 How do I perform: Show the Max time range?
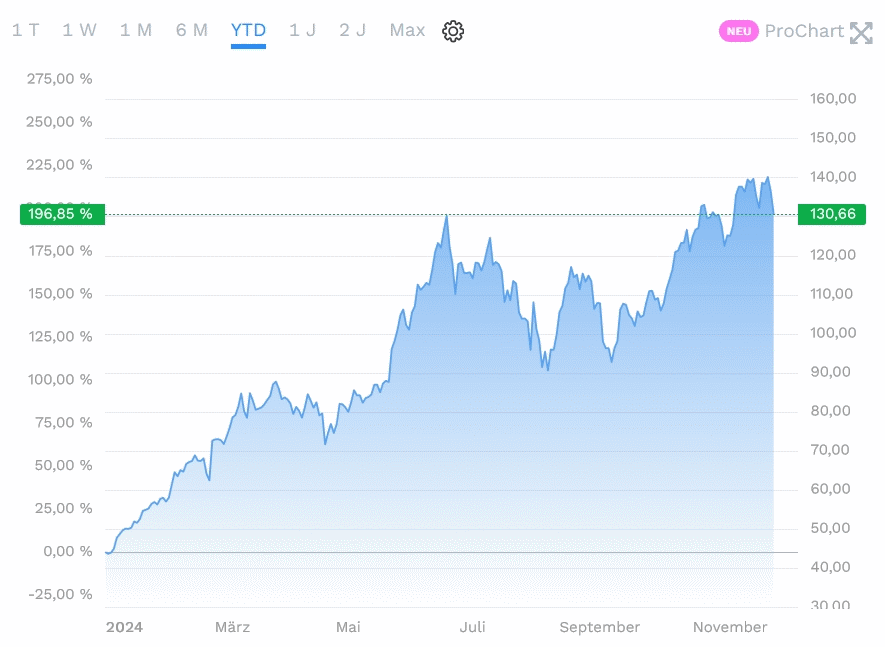407,30
